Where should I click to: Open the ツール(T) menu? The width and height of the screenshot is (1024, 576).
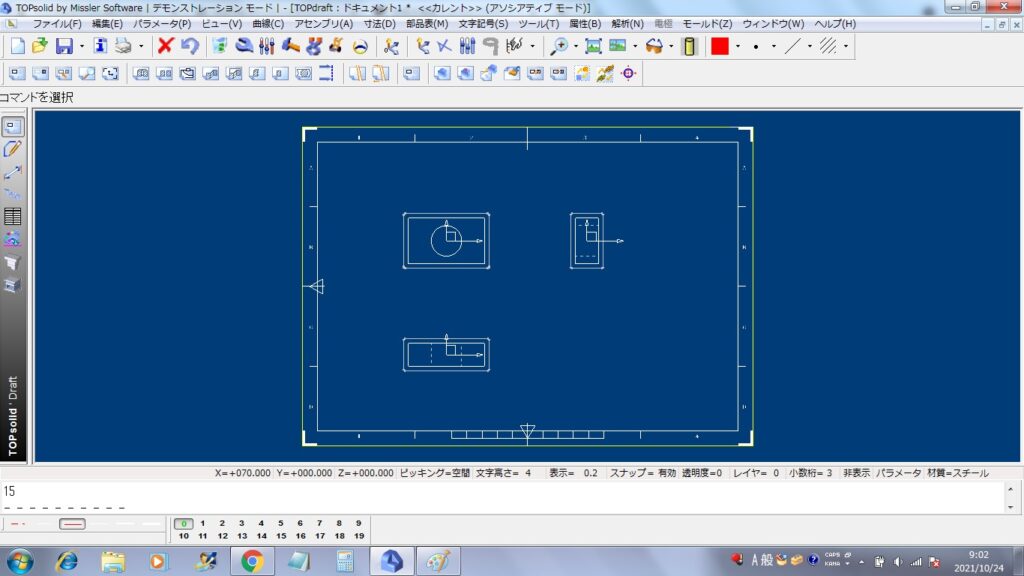pos(539,24)
